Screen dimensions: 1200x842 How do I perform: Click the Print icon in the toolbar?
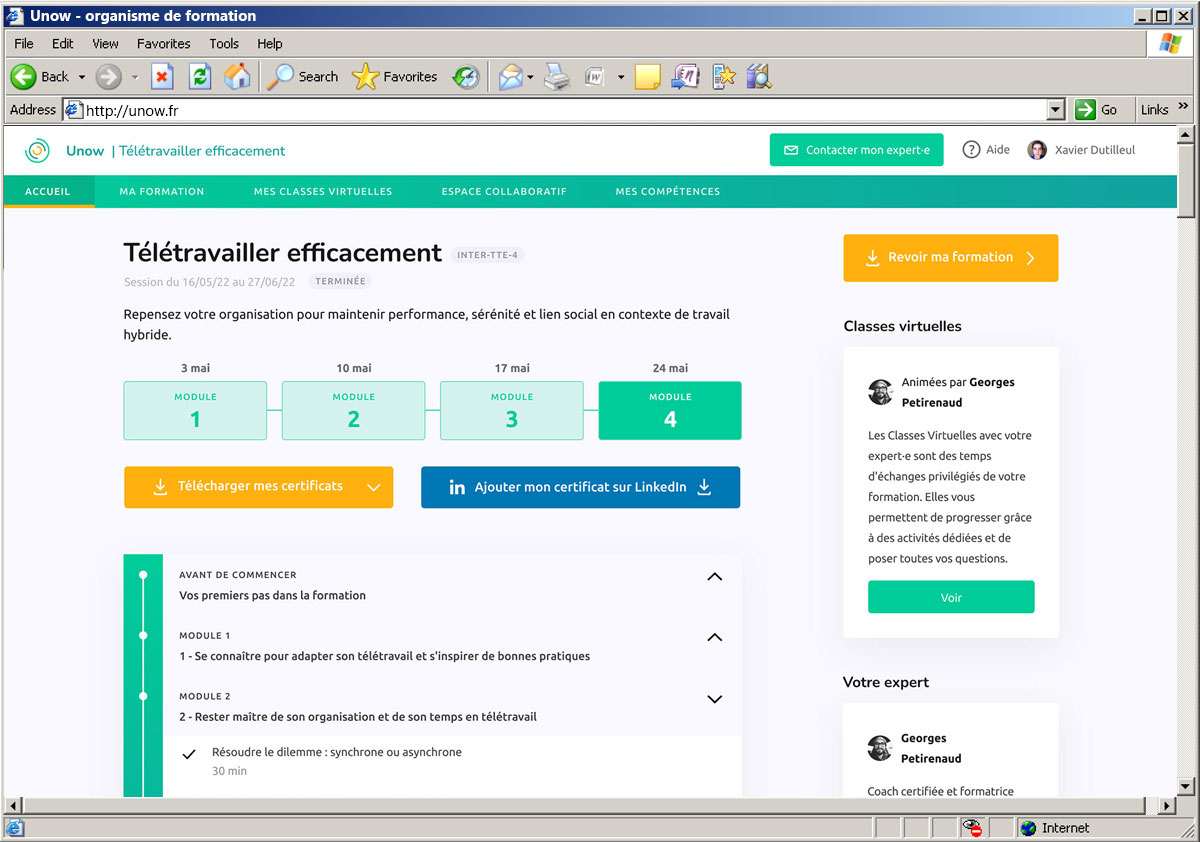[x=556, y=77]
